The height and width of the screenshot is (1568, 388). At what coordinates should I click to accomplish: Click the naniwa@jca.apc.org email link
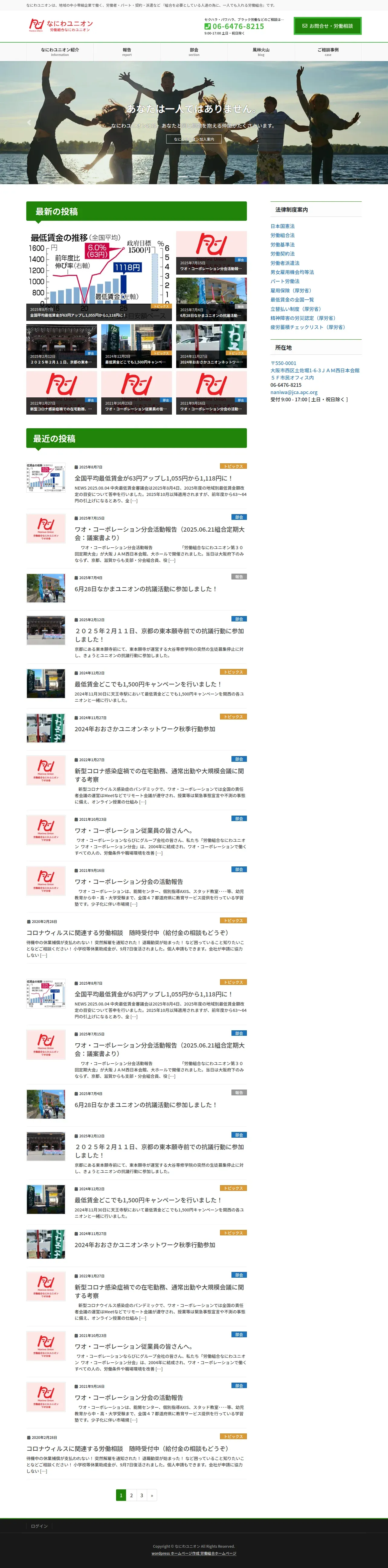click(294, 392)
